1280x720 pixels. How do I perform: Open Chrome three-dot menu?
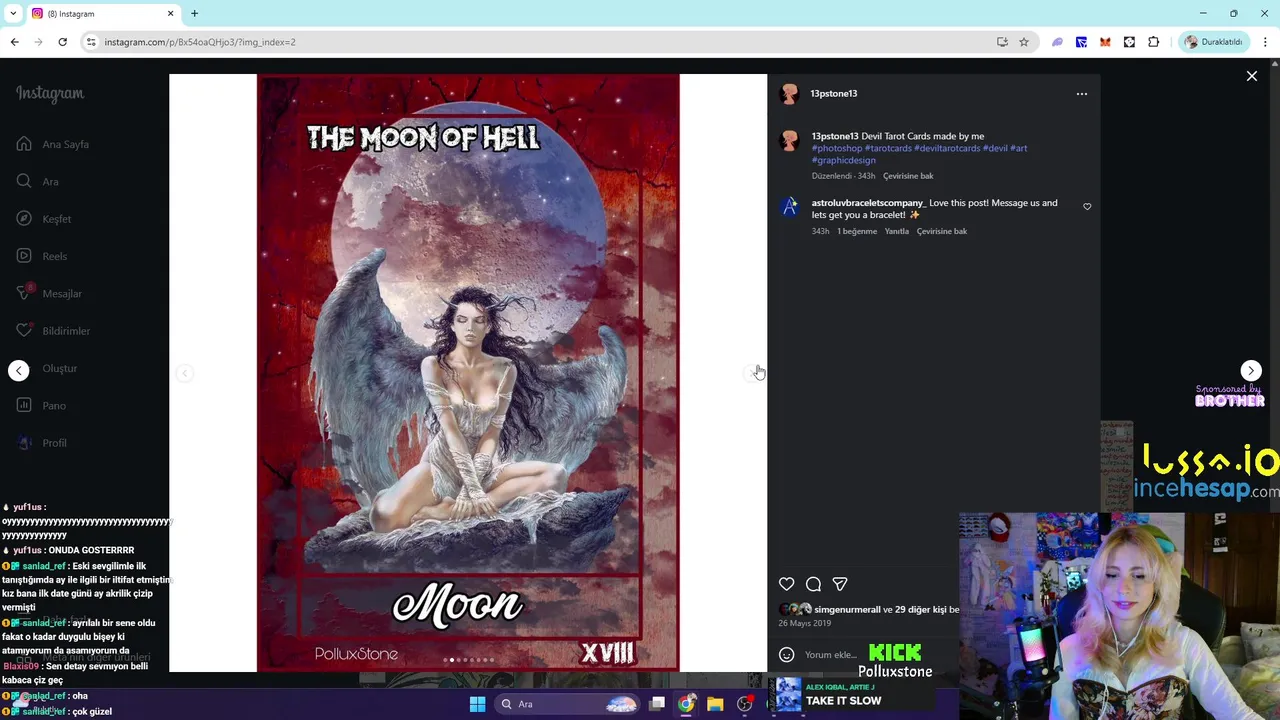click(x=1265, y=42)
